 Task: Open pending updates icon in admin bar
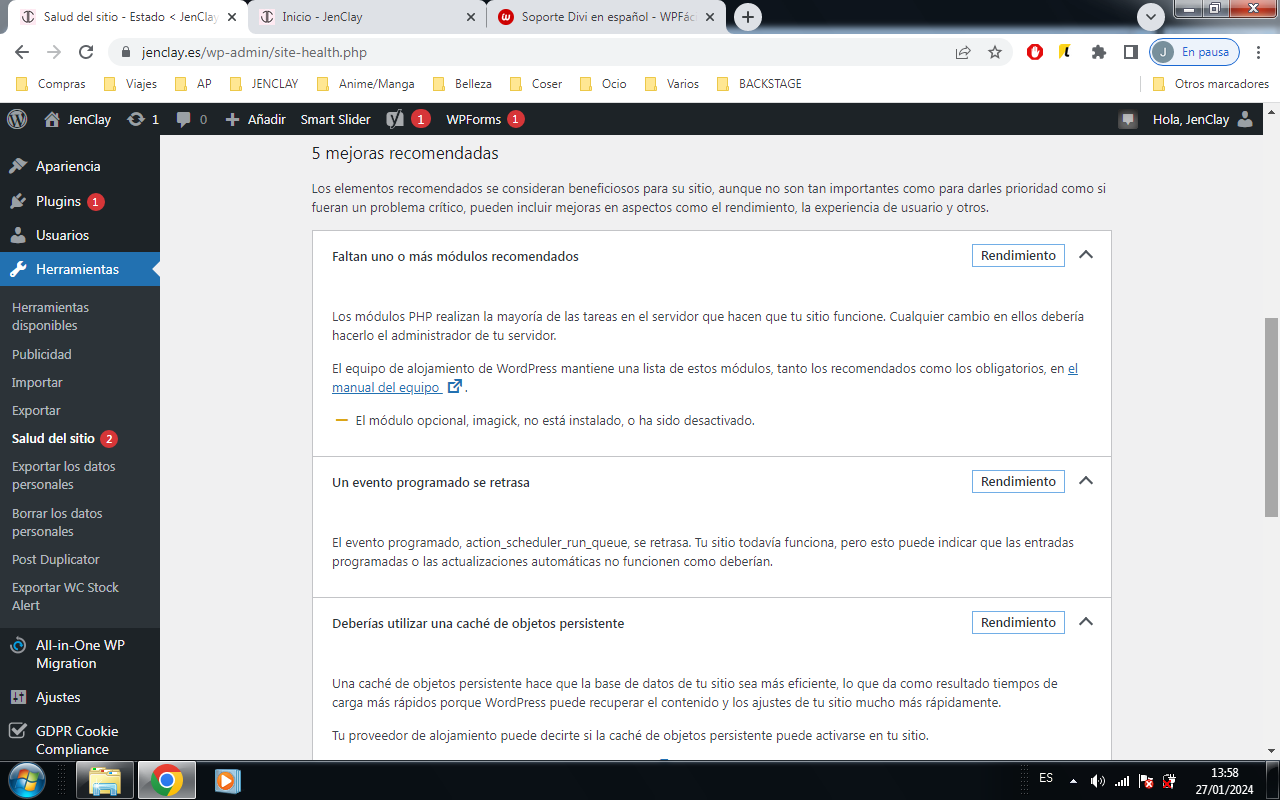click(x=136, y=119)
